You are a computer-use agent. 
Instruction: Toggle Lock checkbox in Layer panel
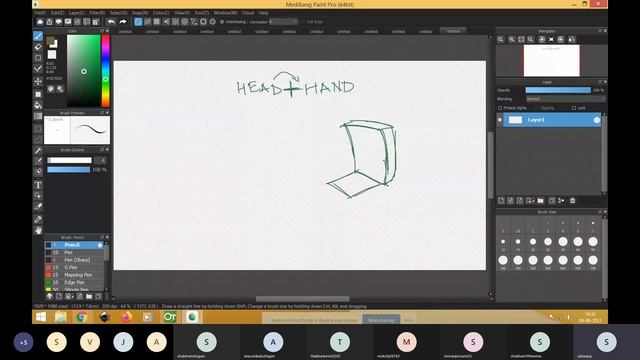pos(574,108)
